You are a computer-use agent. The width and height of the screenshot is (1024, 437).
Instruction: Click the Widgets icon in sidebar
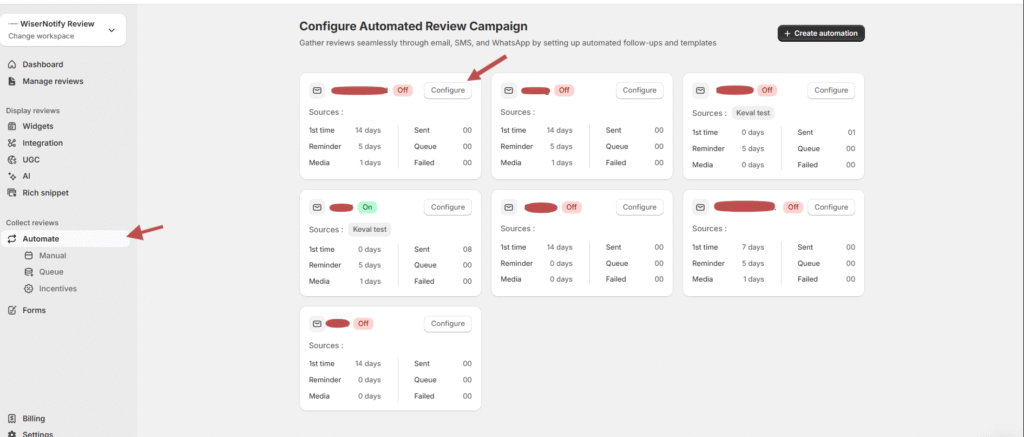click(12, 126)
